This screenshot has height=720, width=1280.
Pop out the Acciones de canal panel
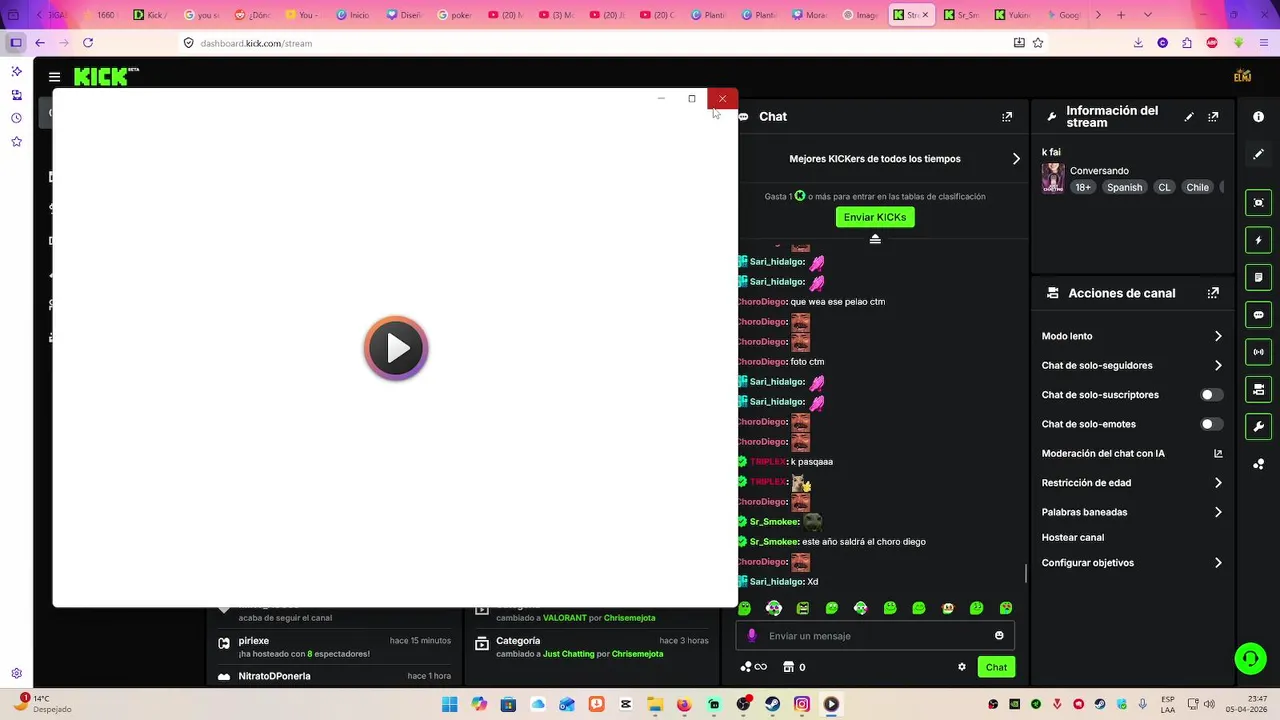point(1213,293)
